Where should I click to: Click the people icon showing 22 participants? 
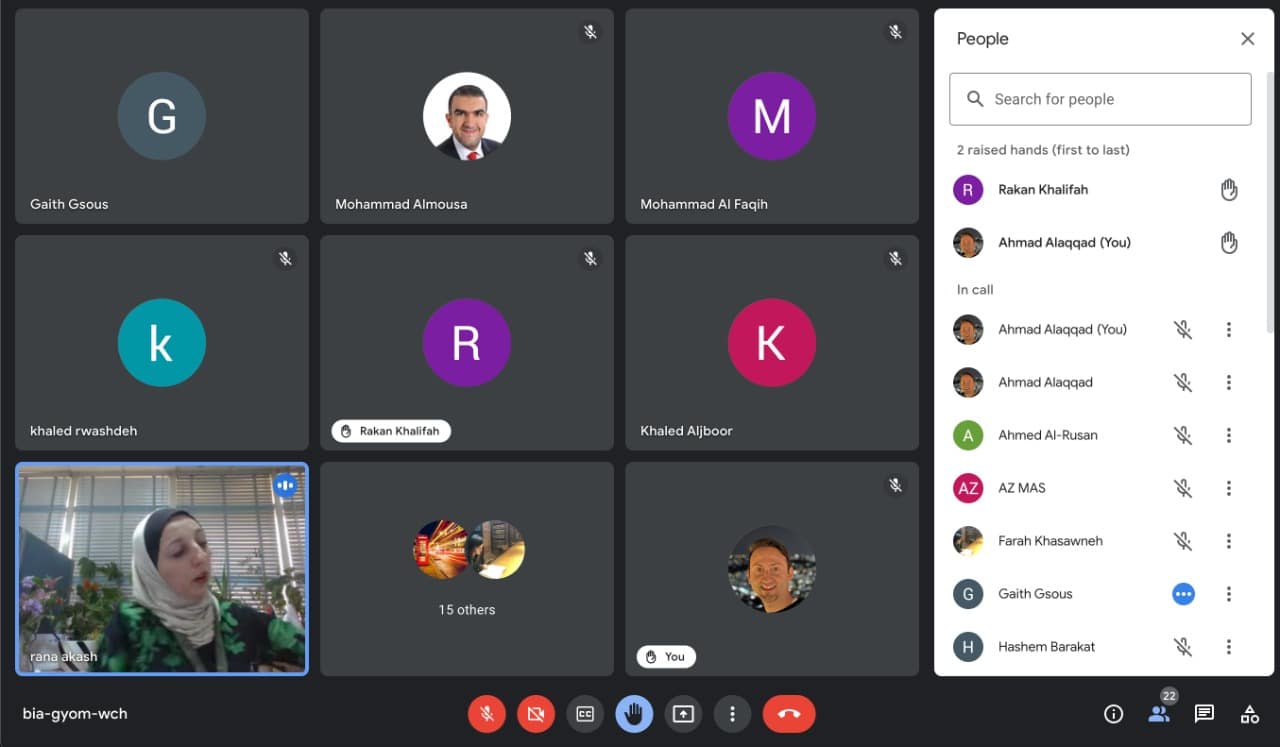(x=1159, y=714)
